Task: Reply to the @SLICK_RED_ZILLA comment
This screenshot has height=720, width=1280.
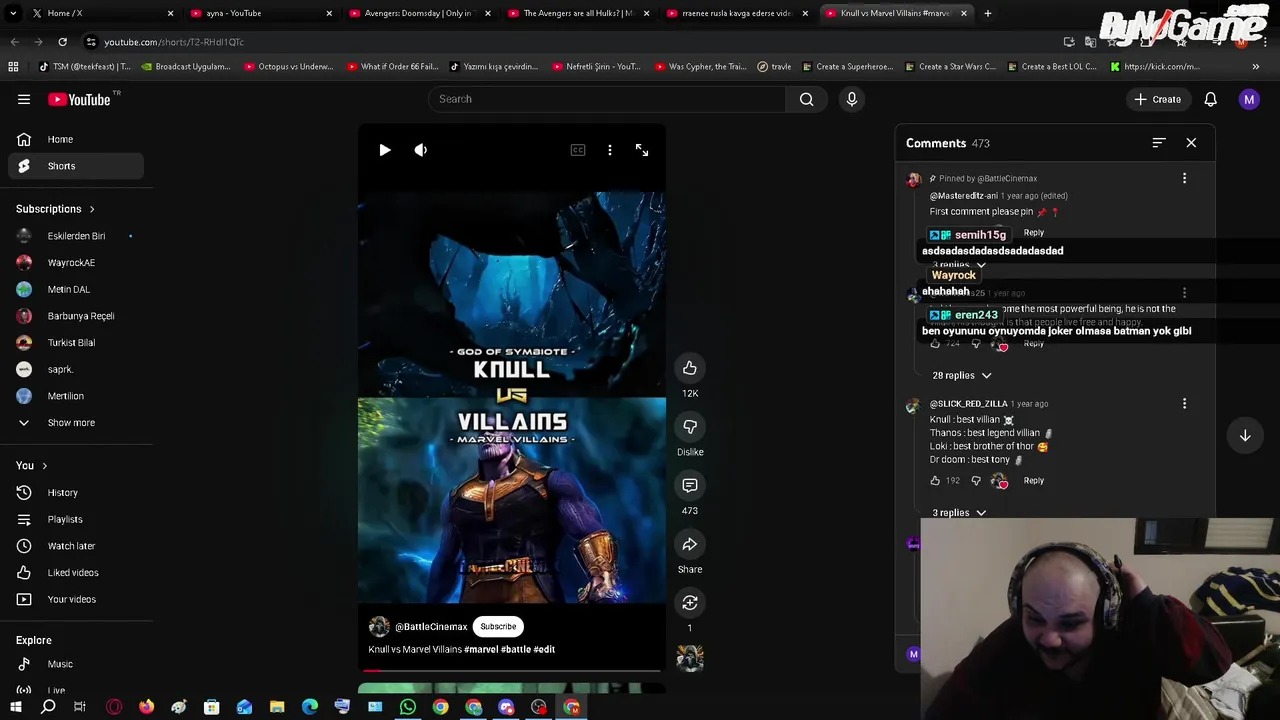Action: coord(1034,481)
